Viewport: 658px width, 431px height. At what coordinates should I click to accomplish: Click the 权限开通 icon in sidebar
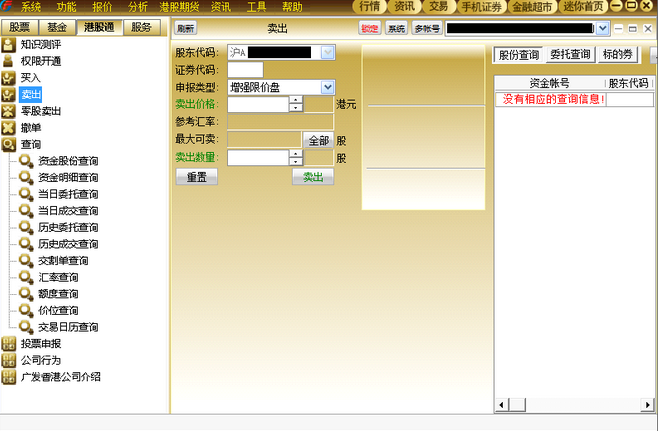[8, 61]
